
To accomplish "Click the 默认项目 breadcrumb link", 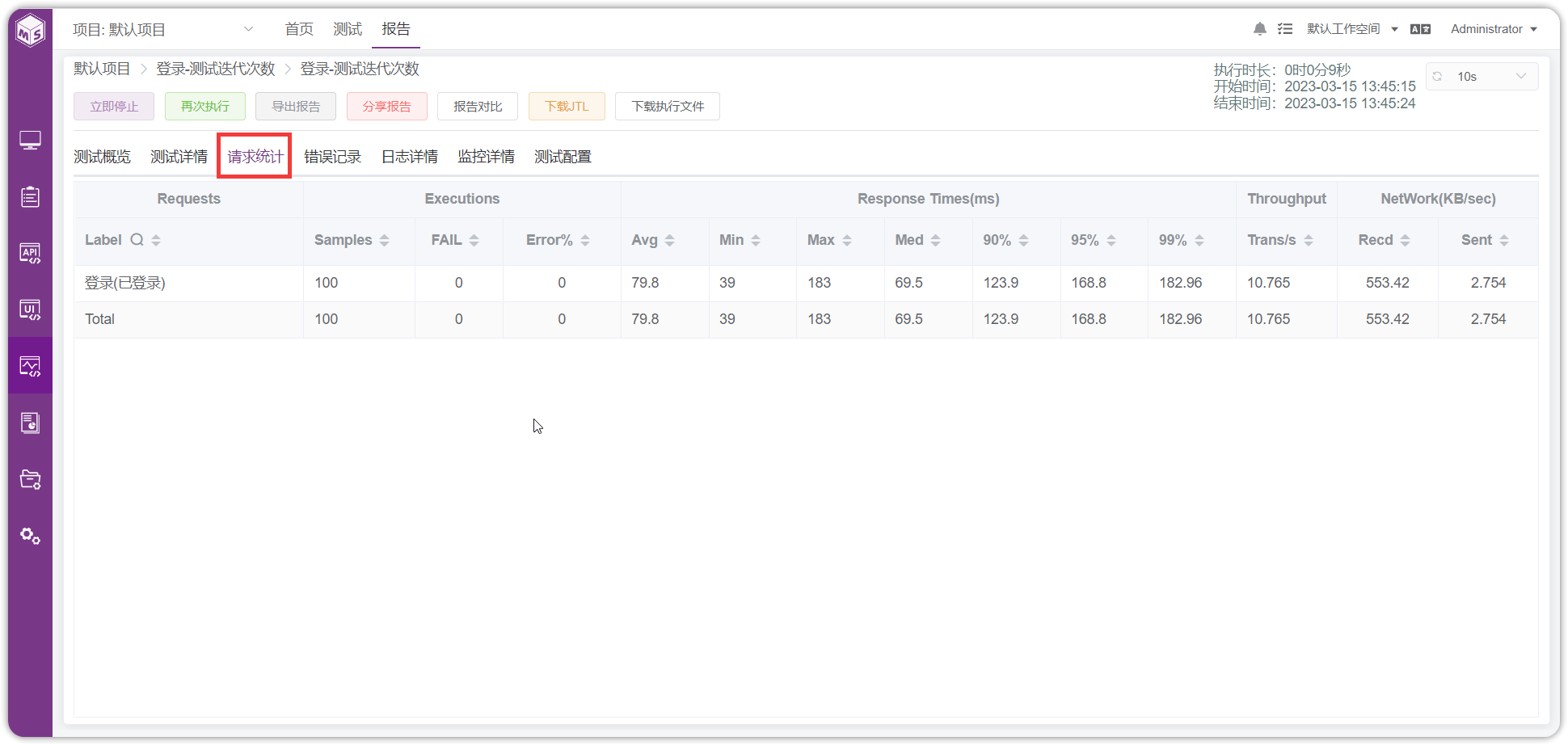I will click(102, 69).
